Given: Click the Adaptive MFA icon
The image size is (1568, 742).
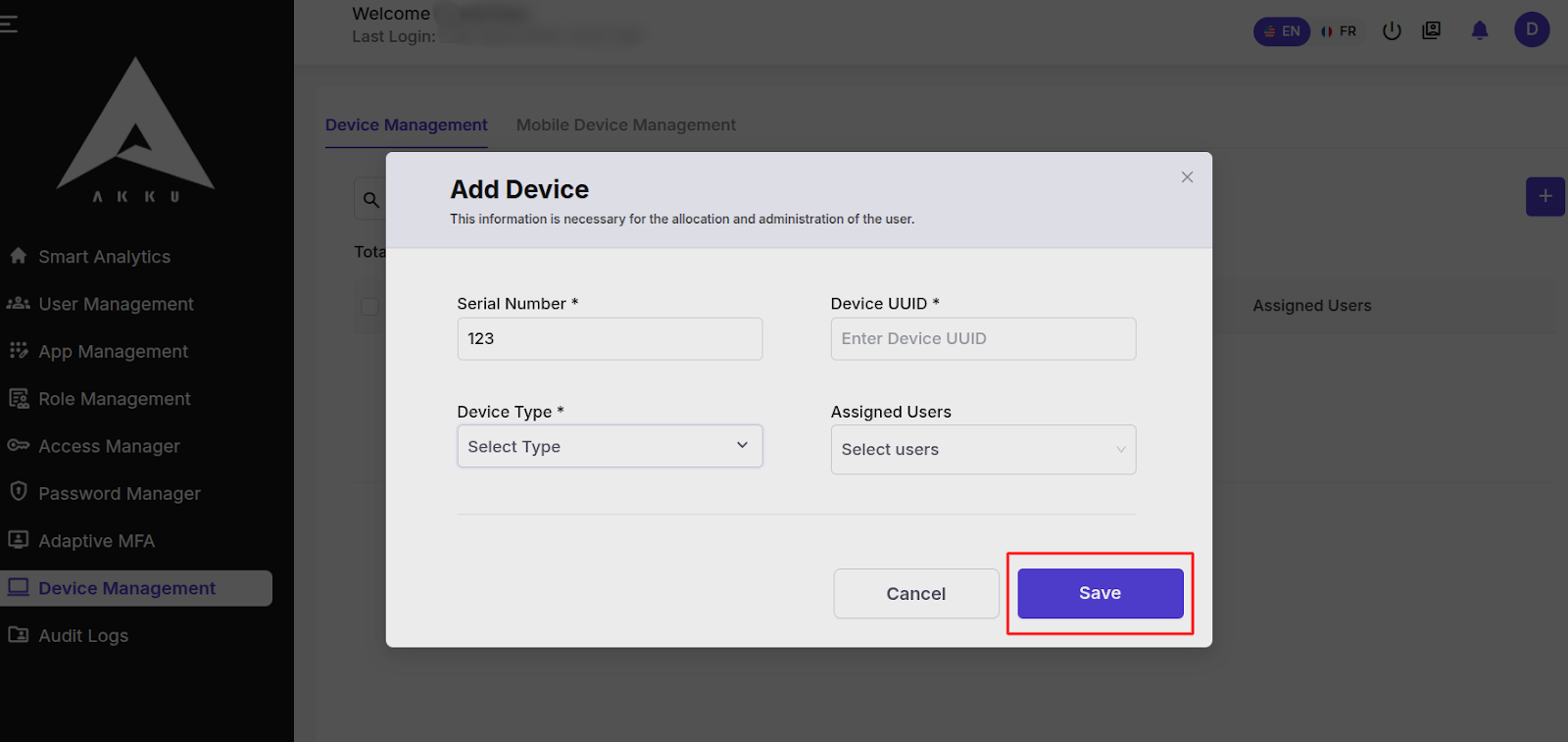Looking at the screenshot, I should (x=18, y=539).
